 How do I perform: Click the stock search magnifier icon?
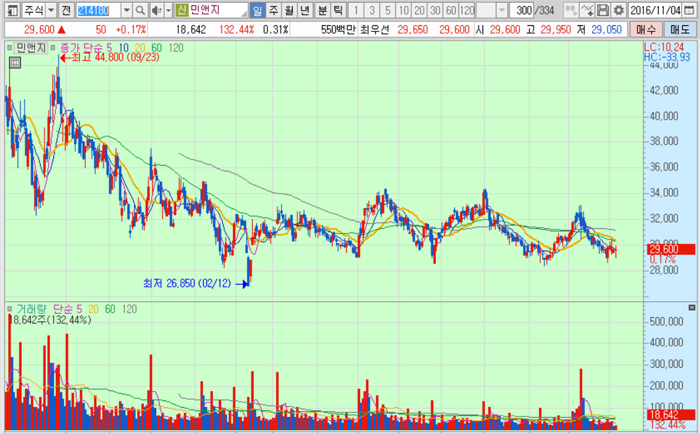143,10
